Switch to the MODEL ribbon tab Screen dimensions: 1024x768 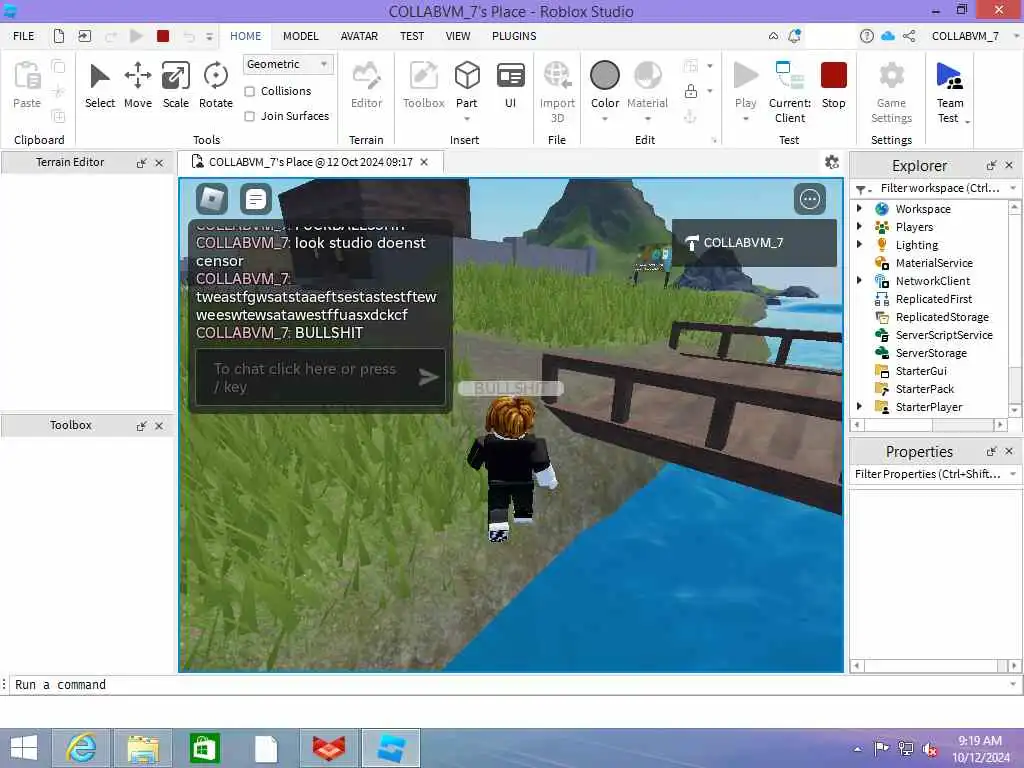(x=300, y=36)
